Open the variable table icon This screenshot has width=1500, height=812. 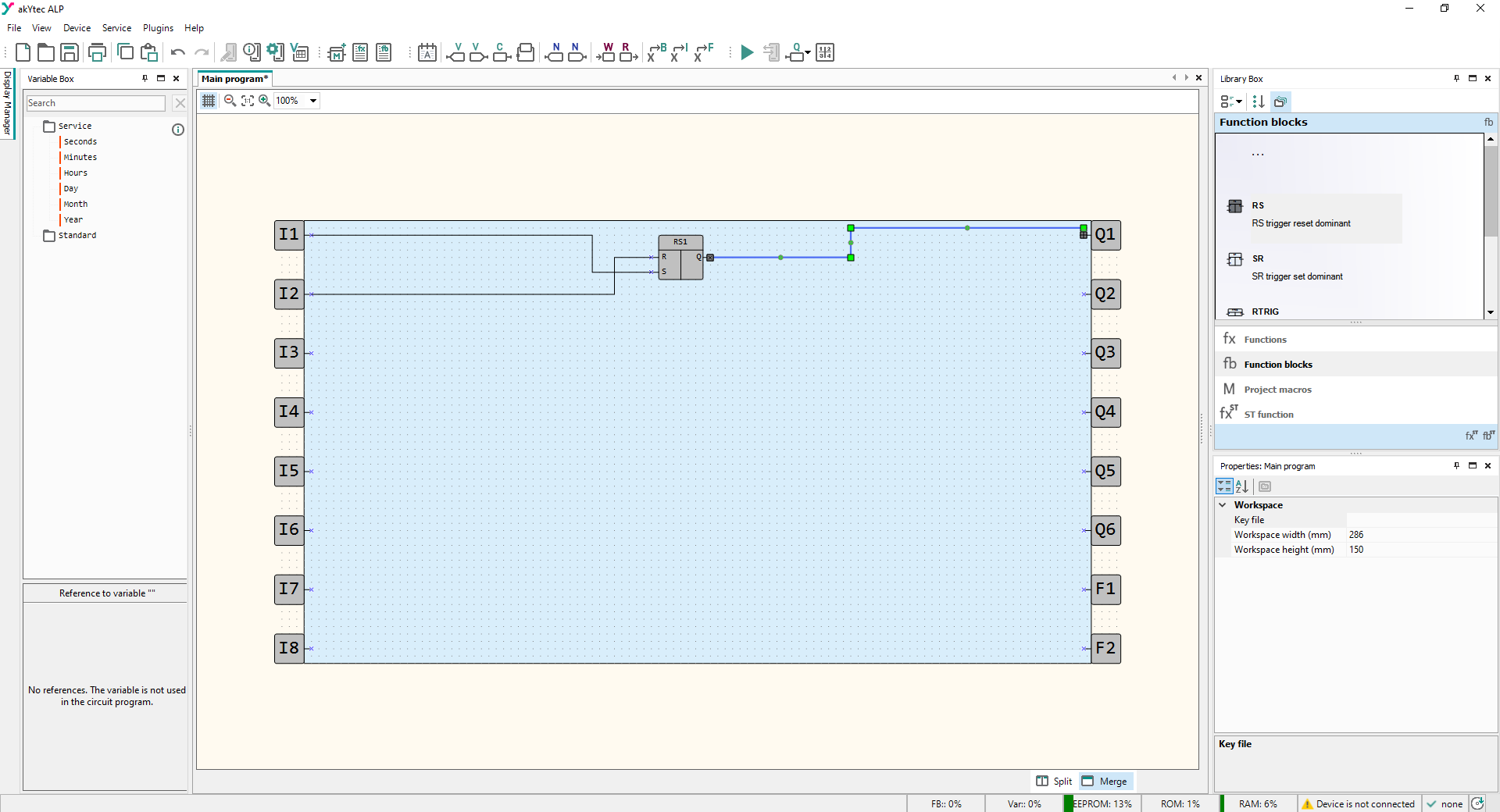[300, 52]
